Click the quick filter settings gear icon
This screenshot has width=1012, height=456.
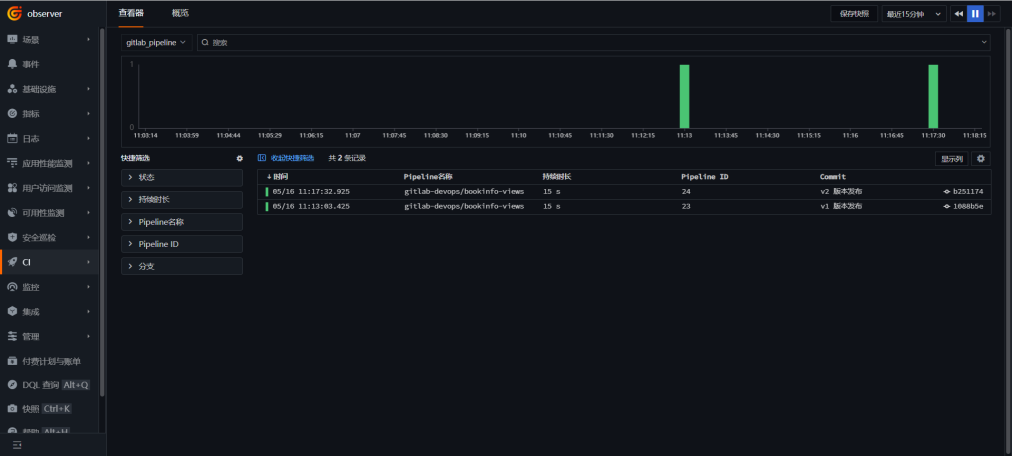pos(239,158)
